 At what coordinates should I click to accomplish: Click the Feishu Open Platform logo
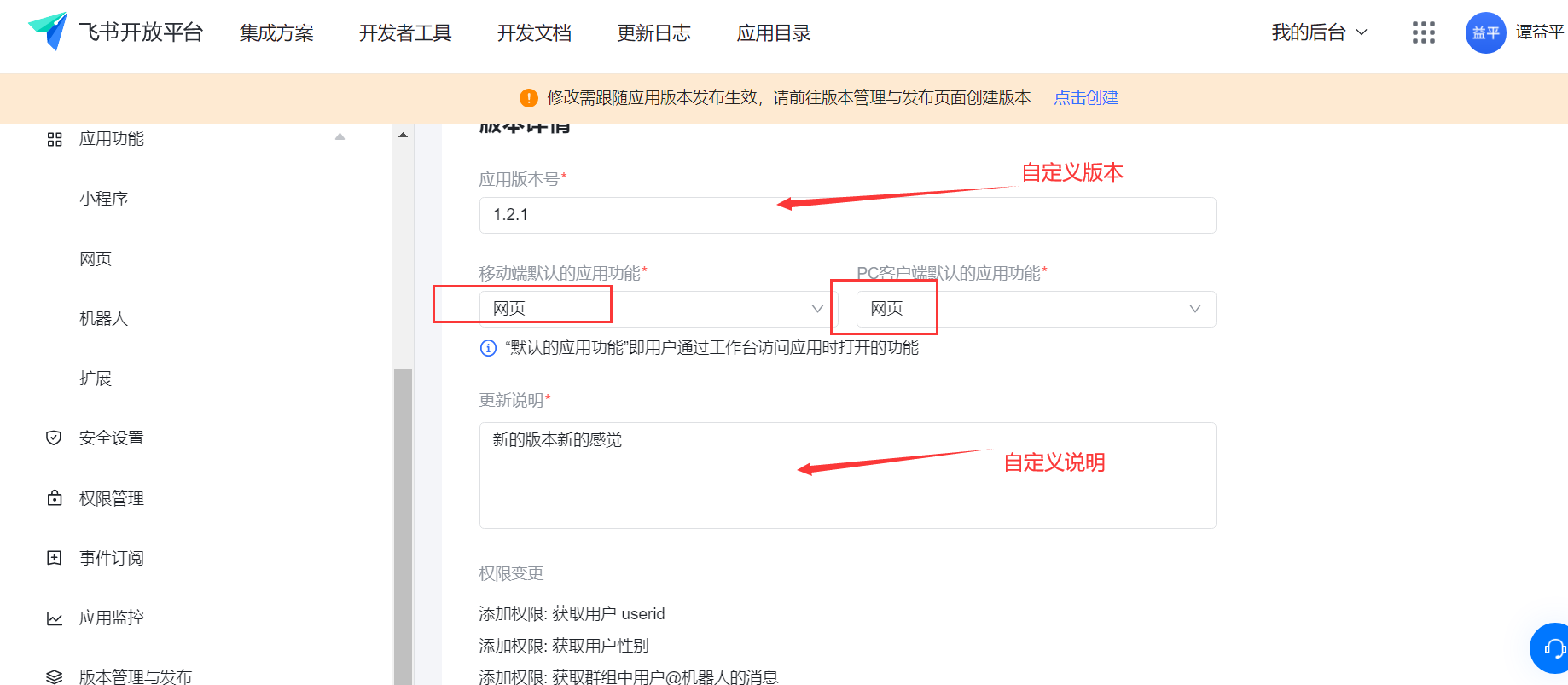coord(48,32)
